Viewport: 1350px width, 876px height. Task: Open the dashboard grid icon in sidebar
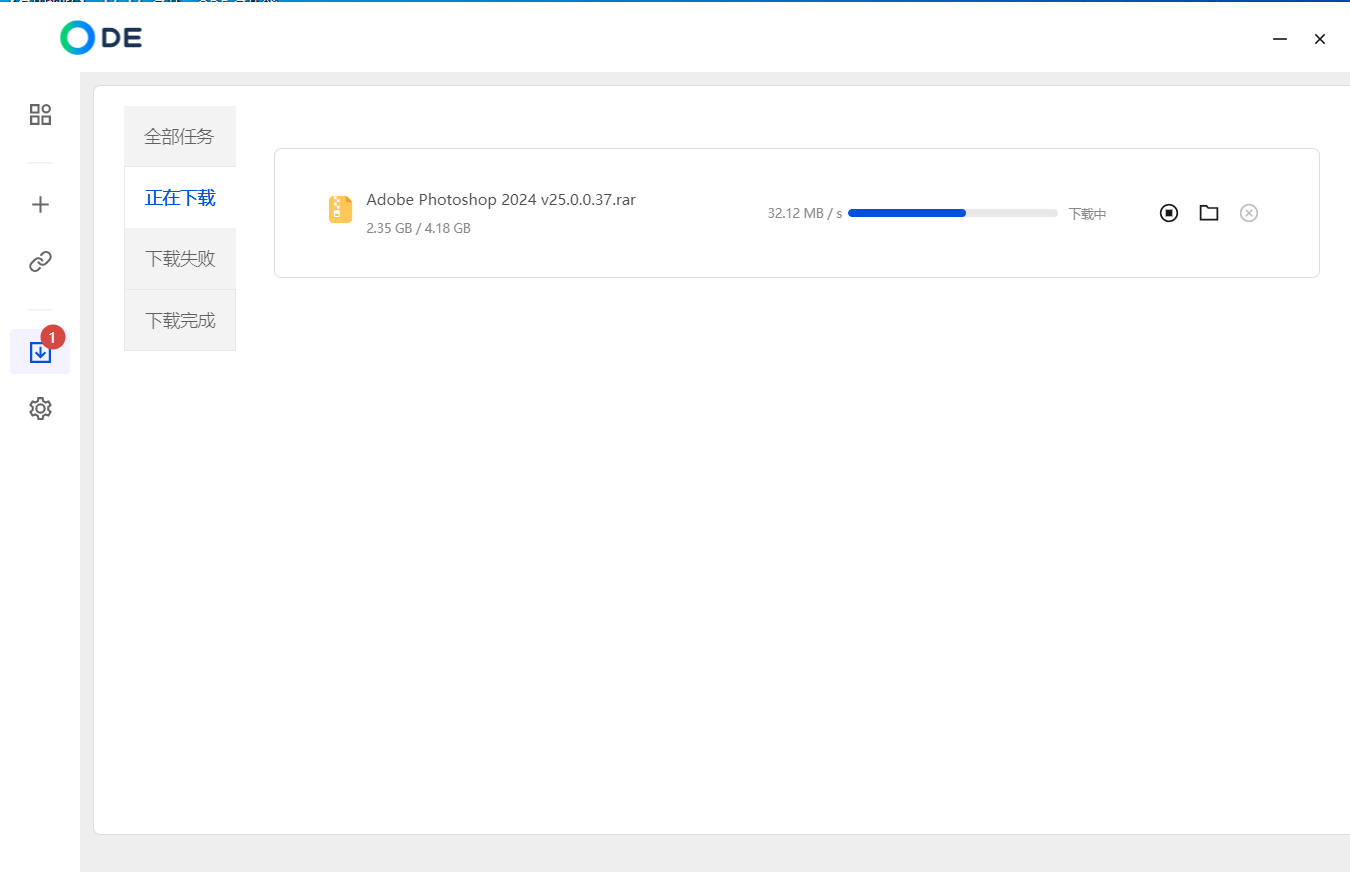40,115
